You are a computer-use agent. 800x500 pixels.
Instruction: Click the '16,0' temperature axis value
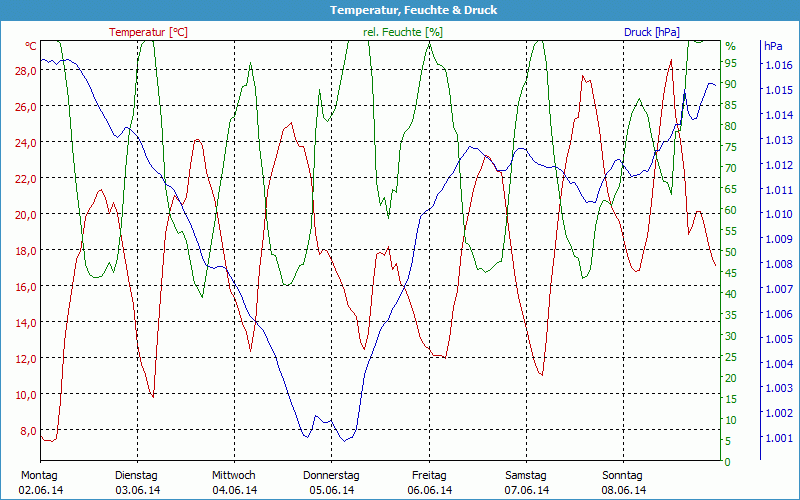[x=26, y=287]
